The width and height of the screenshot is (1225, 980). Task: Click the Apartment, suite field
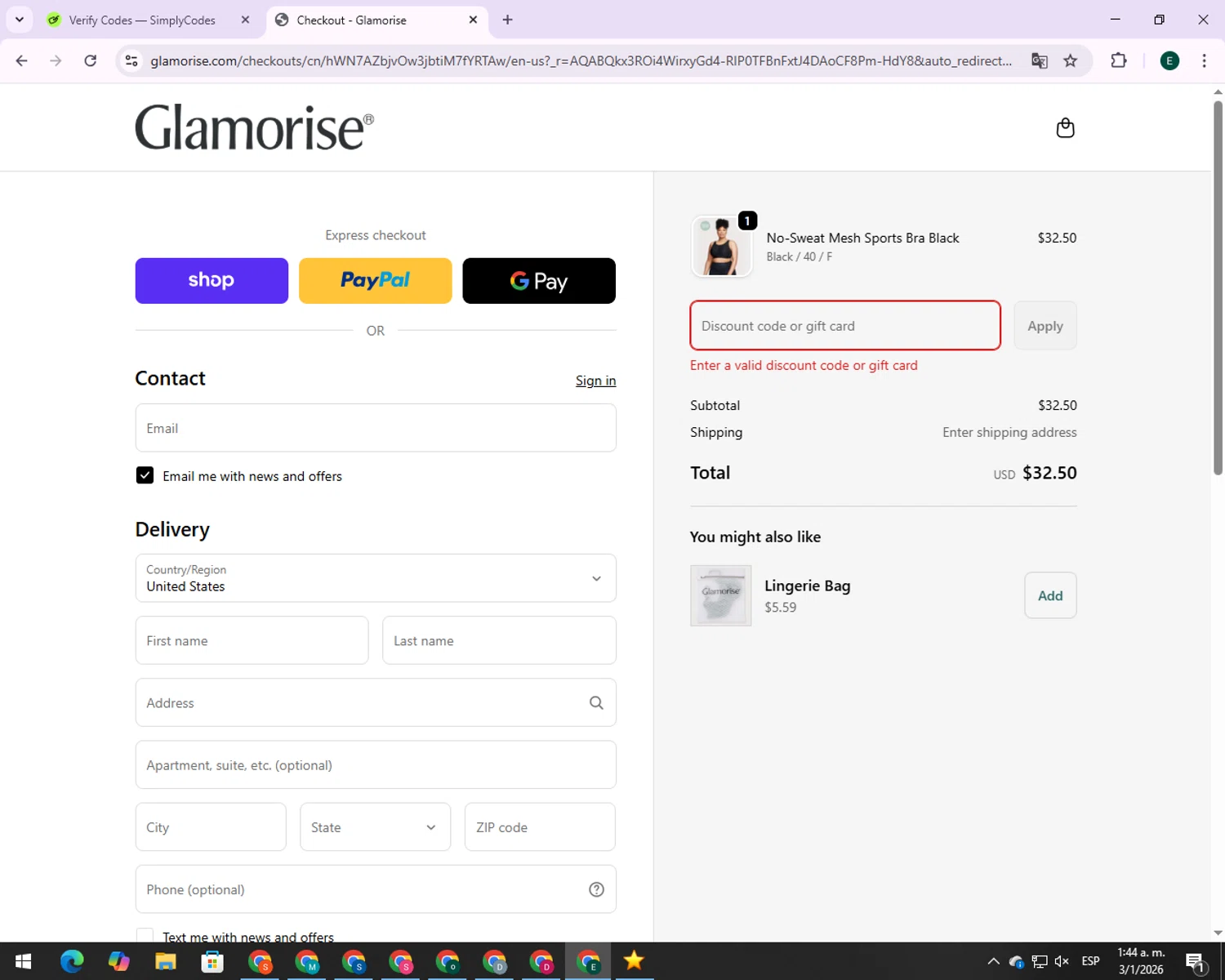[x=376, y=764]
